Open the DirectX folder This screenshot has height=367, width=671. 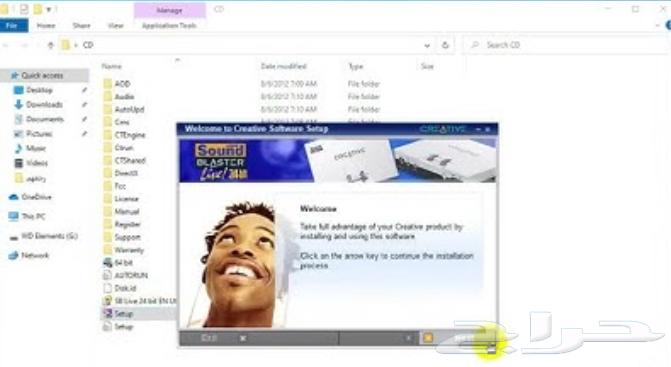(x=126, y=173)
